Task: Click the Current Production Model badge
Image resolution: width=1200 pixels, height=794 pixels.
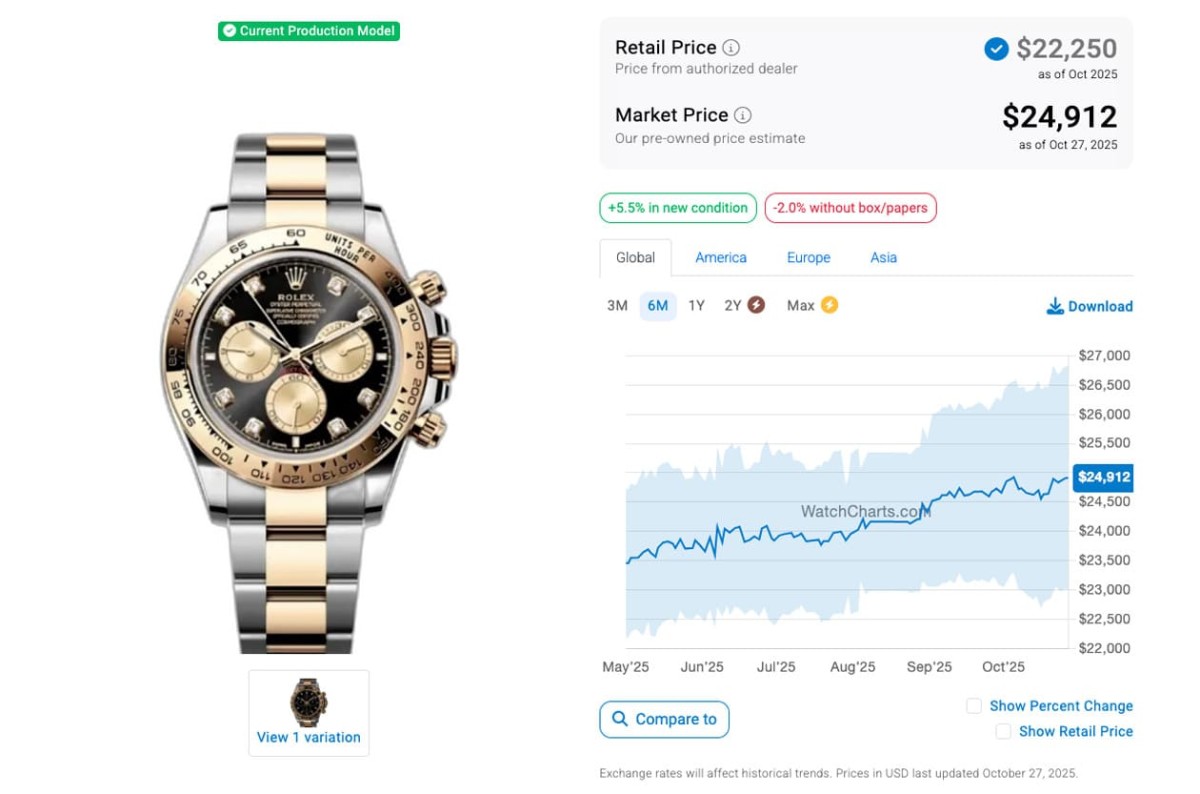Action: pos(309,31)
